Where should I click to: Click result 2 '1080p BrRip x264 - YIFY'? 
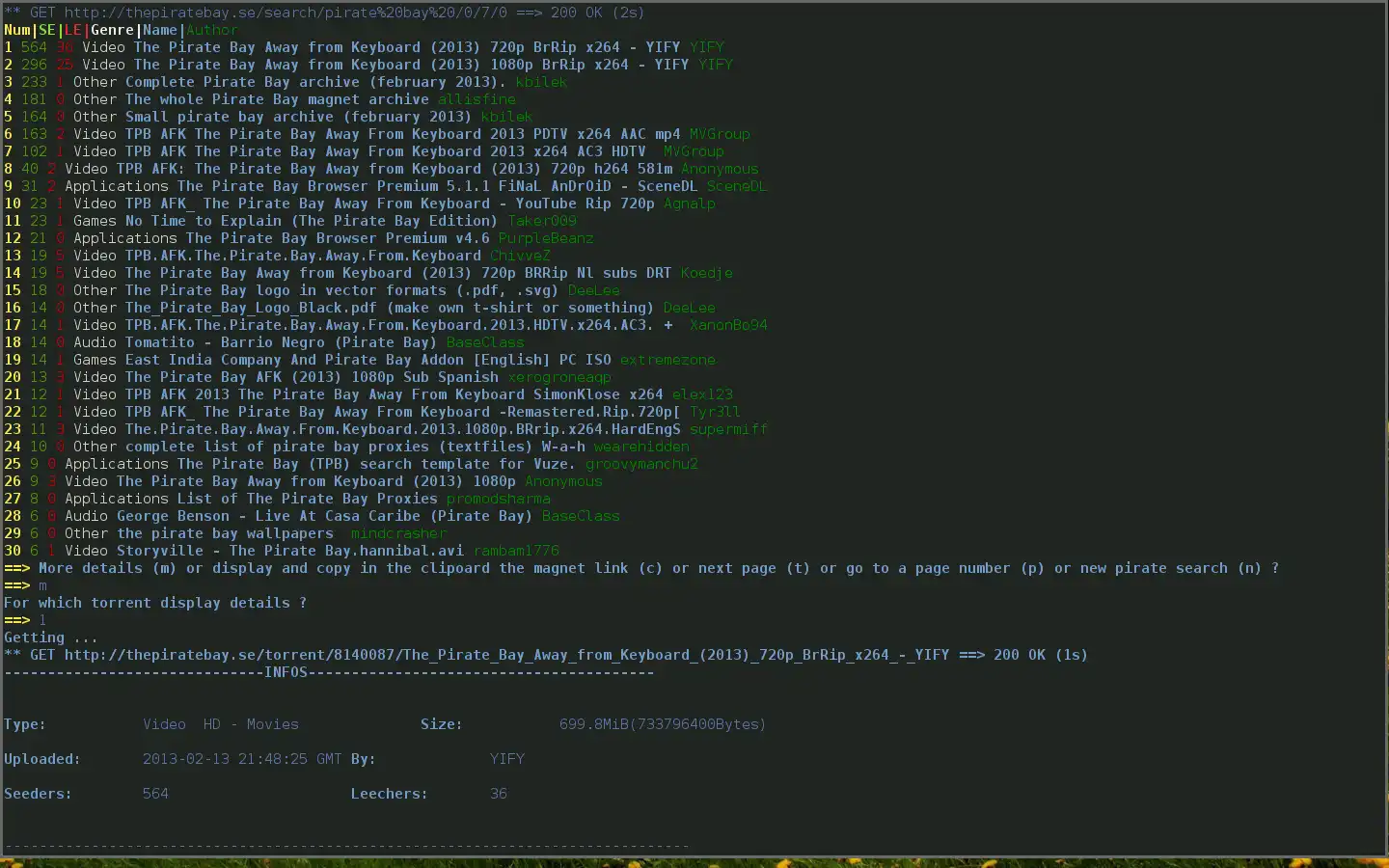tap(368, 65)
